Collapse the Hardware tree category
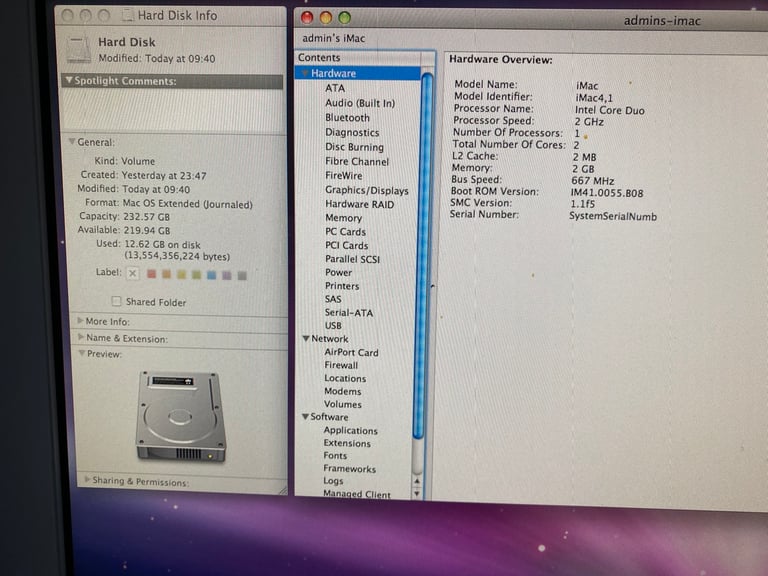 305,73
